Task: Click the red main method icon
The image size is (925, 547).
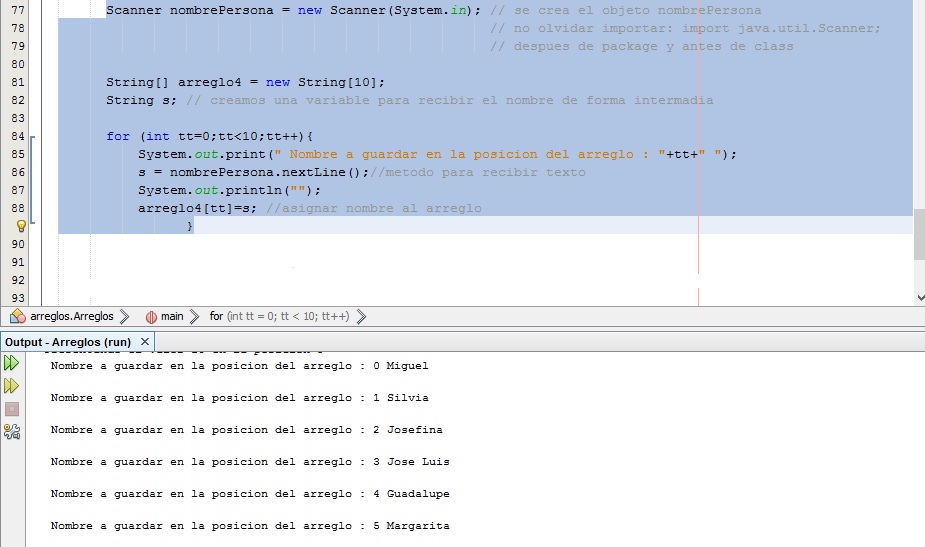Action: [151, 316]
